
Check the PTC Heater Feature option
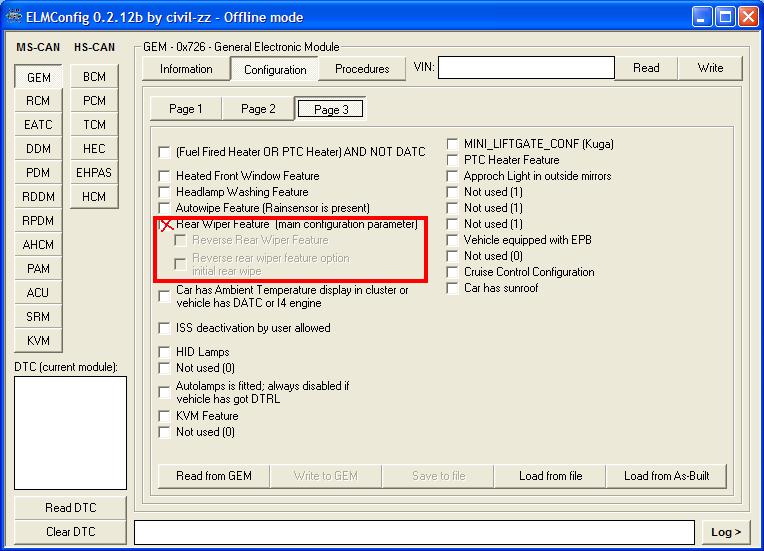453,160
